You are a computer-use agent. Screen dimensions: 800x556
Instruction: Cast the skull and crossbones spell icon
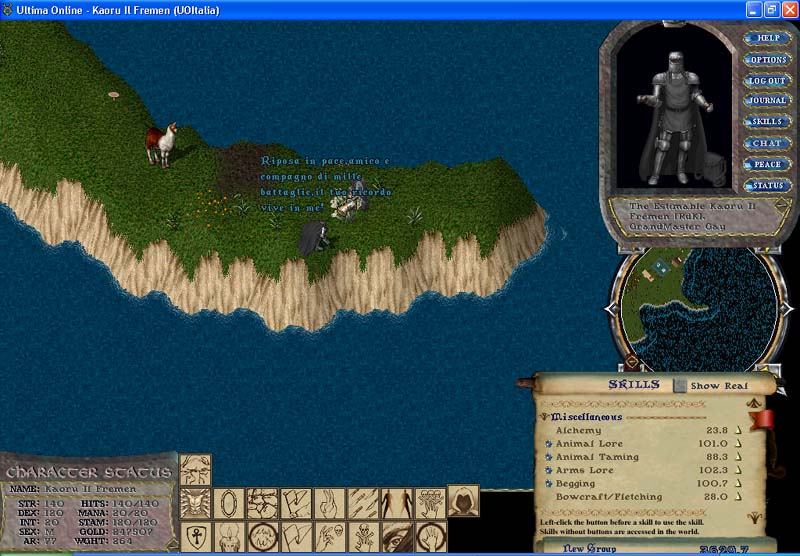point(363,537)
